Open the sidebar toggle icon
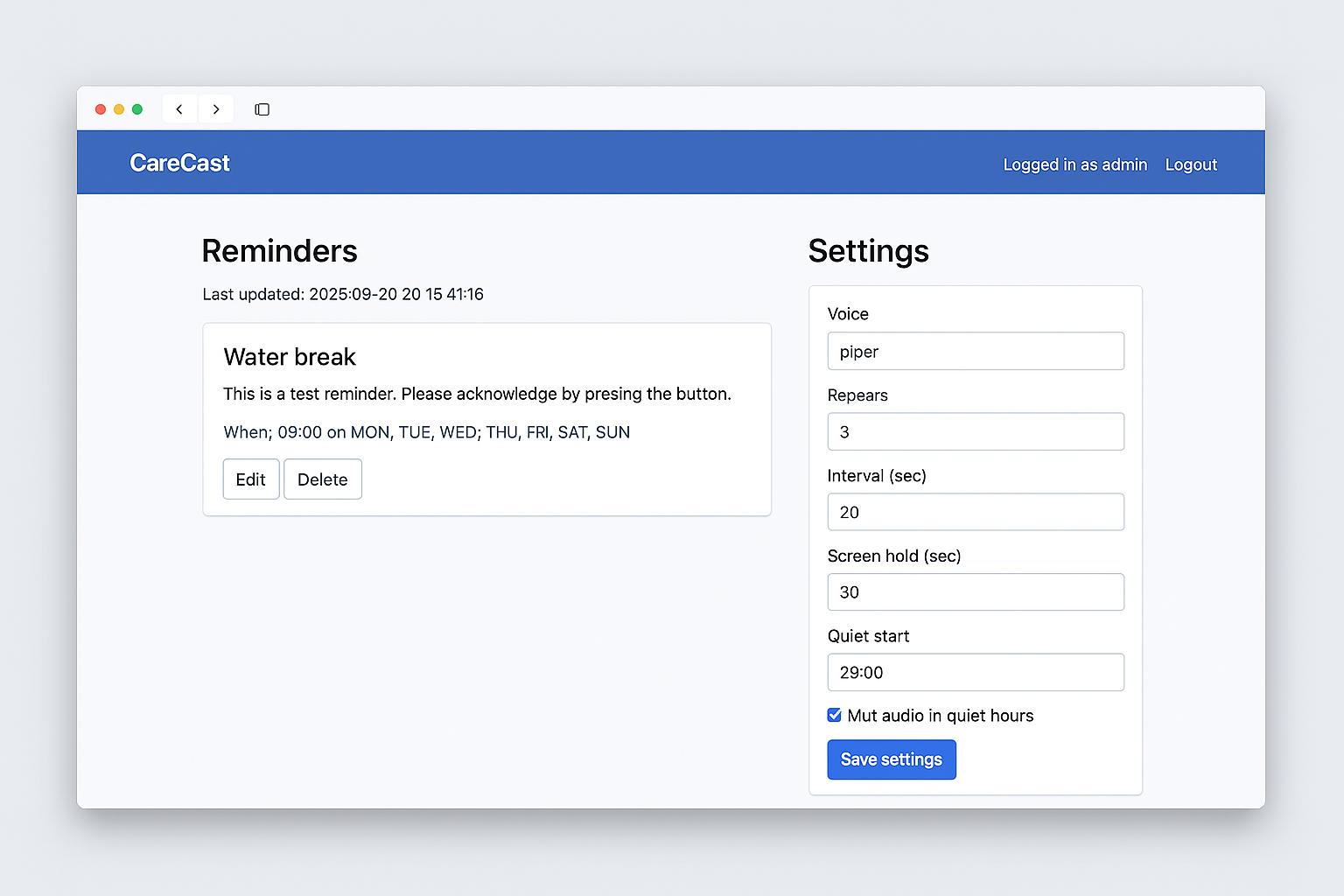 pyautogui.click(x=262, y=108)
